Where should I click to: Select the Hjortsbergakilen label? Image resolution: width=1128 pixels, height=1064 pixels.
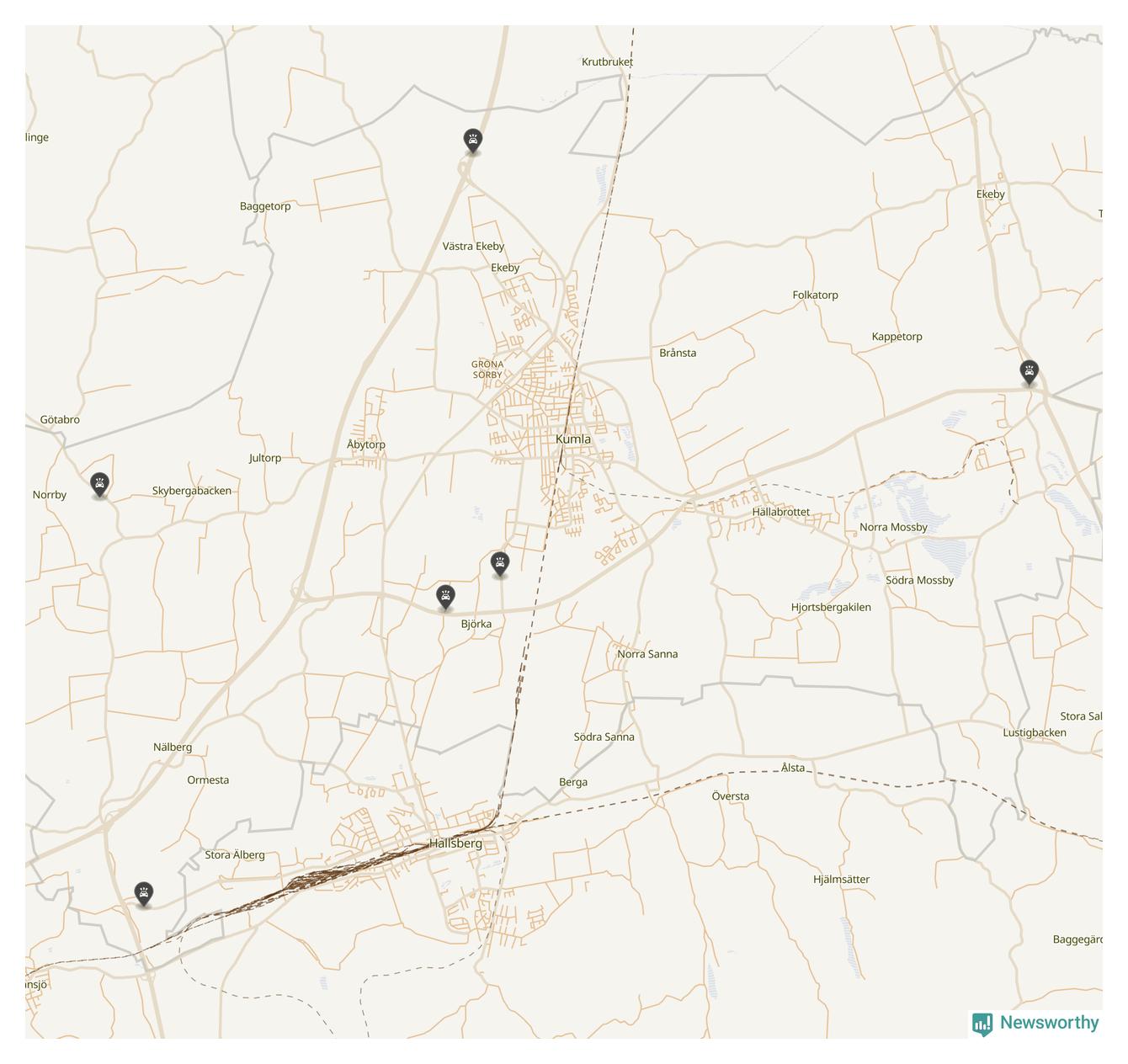click(x=831, y=607)
